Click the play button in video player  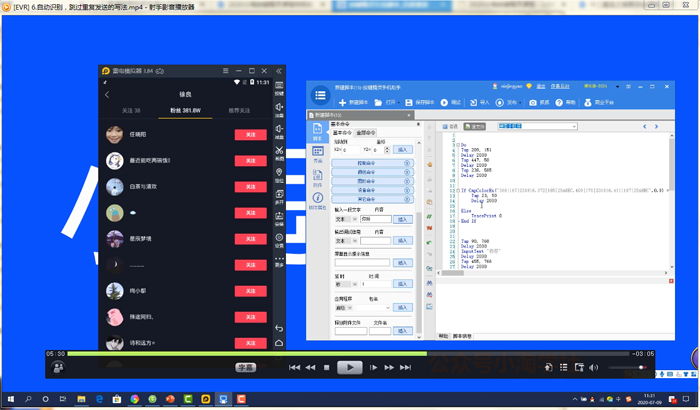pos(350,368)
